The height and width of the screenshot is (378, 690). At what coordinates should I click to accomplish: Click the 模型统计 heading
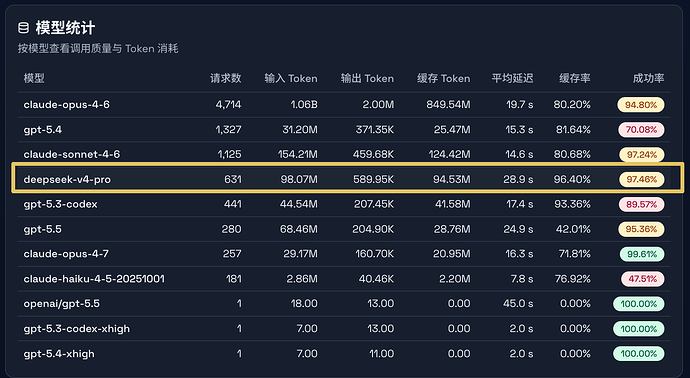65,28
